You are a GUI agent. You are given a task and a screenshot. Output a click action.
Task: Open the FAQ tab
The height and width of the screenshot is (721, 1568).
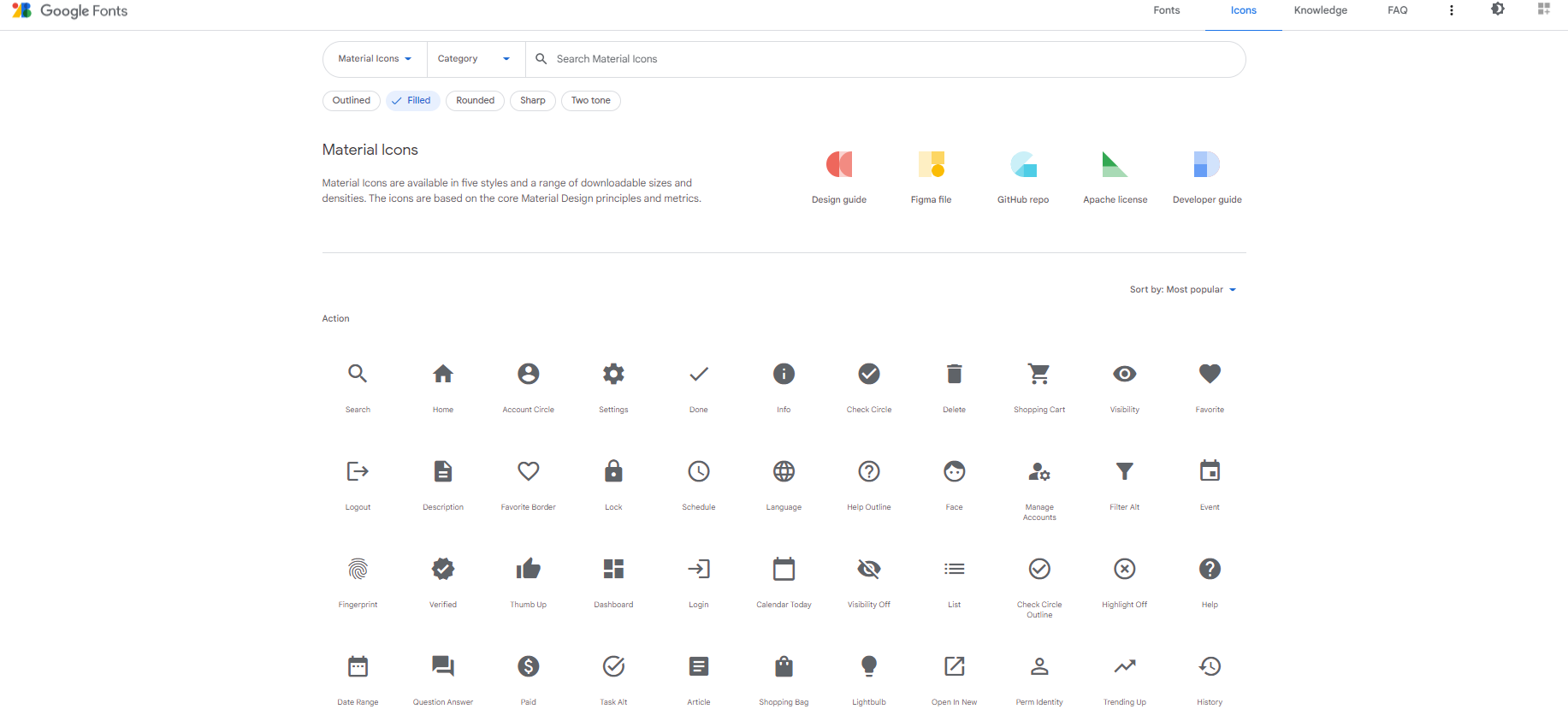(1398, 10)
